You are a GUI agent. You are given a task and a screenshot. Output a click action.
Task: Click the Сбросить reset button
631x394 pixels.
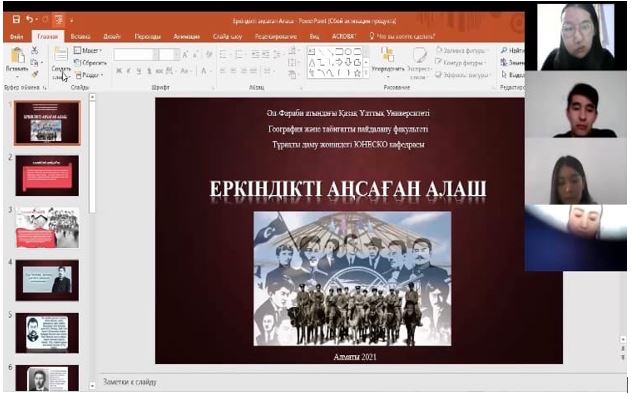(x=91, y=63)
